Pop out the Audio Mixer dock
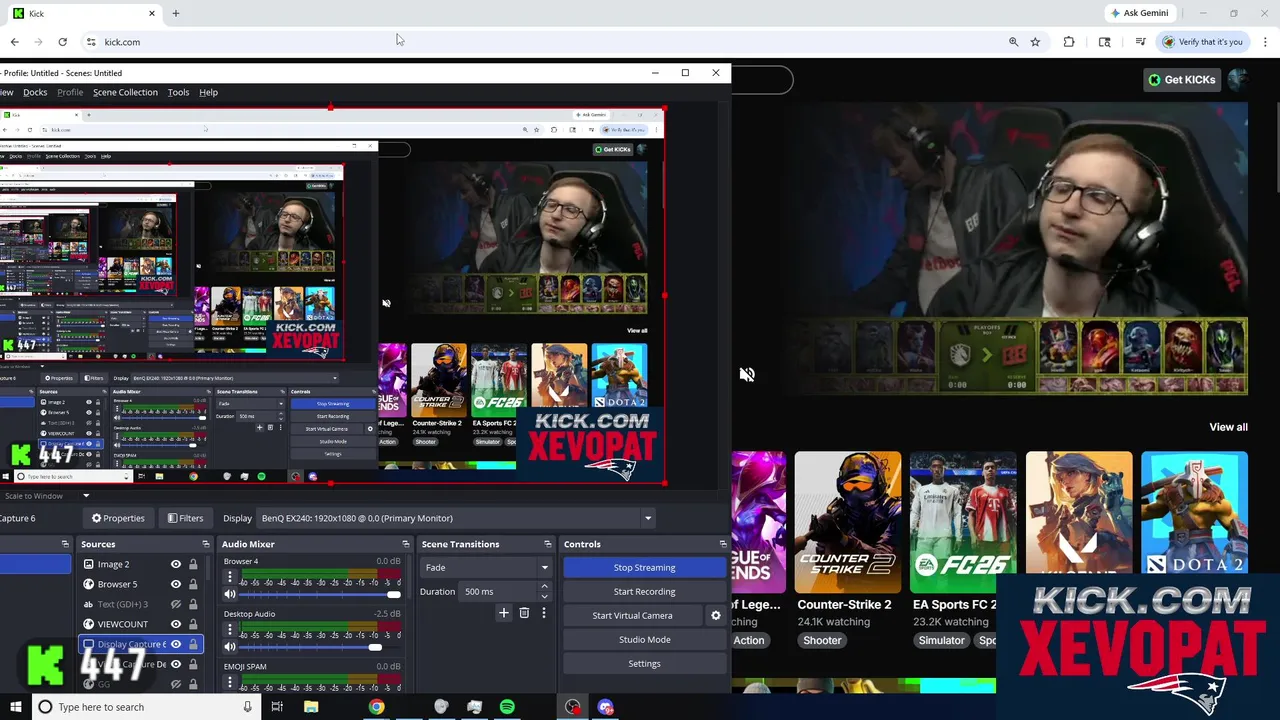The image size is (1280, 720). coord(406,544)
